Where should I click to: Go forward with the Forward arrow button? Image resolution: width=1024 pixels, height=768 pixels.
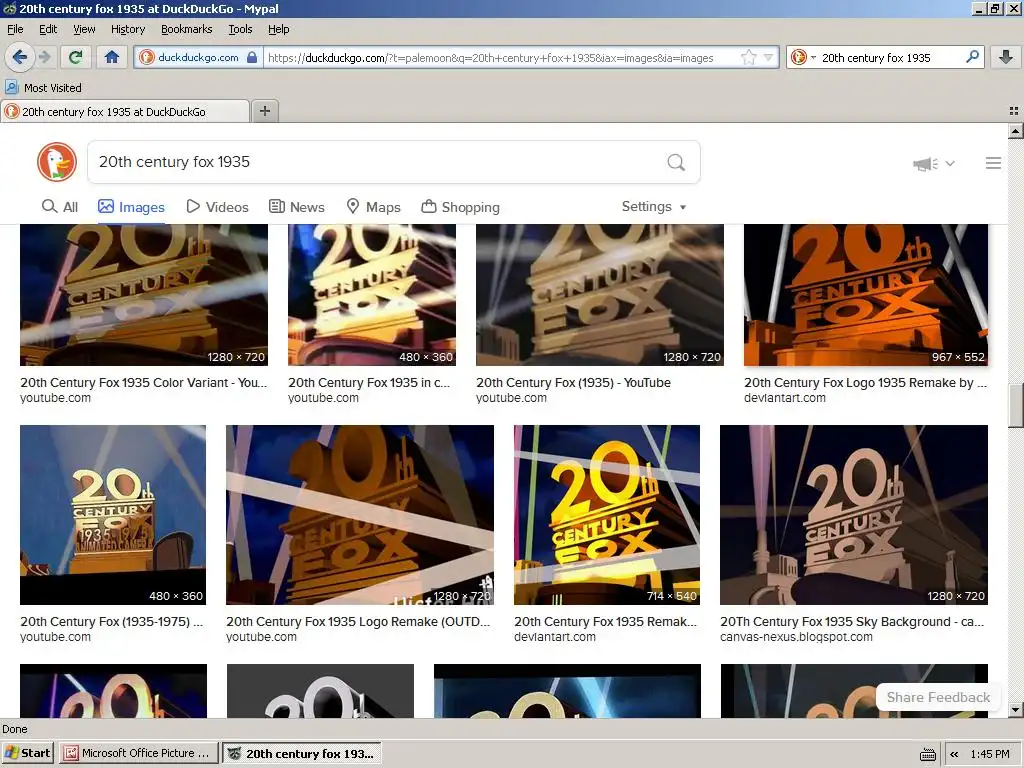click(45, 57)
